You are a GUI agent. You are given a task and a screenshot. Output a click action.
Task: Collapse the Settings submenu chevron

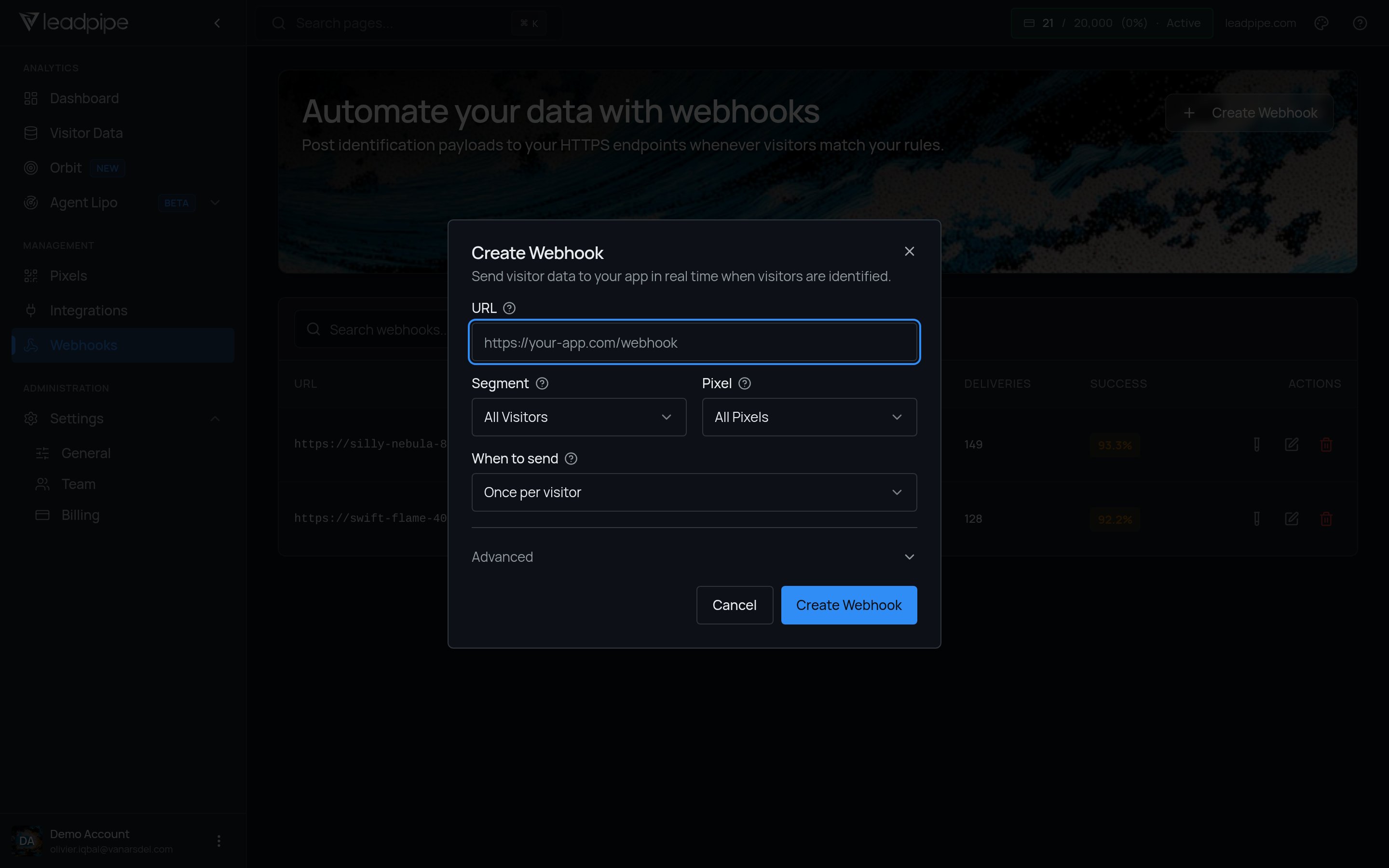(x=215, y=419)
